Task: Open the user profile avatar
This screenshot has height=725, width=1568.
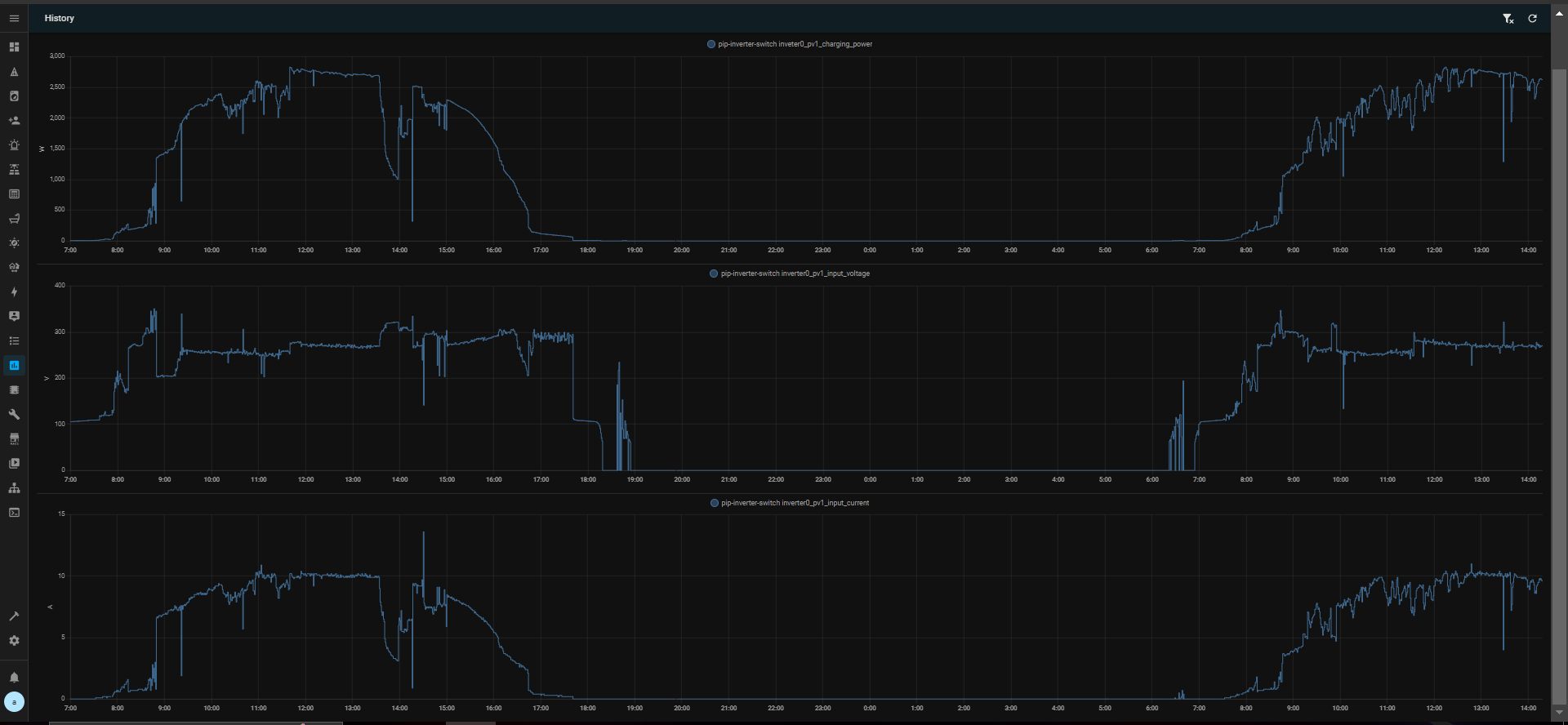Action: click(14, 702)
